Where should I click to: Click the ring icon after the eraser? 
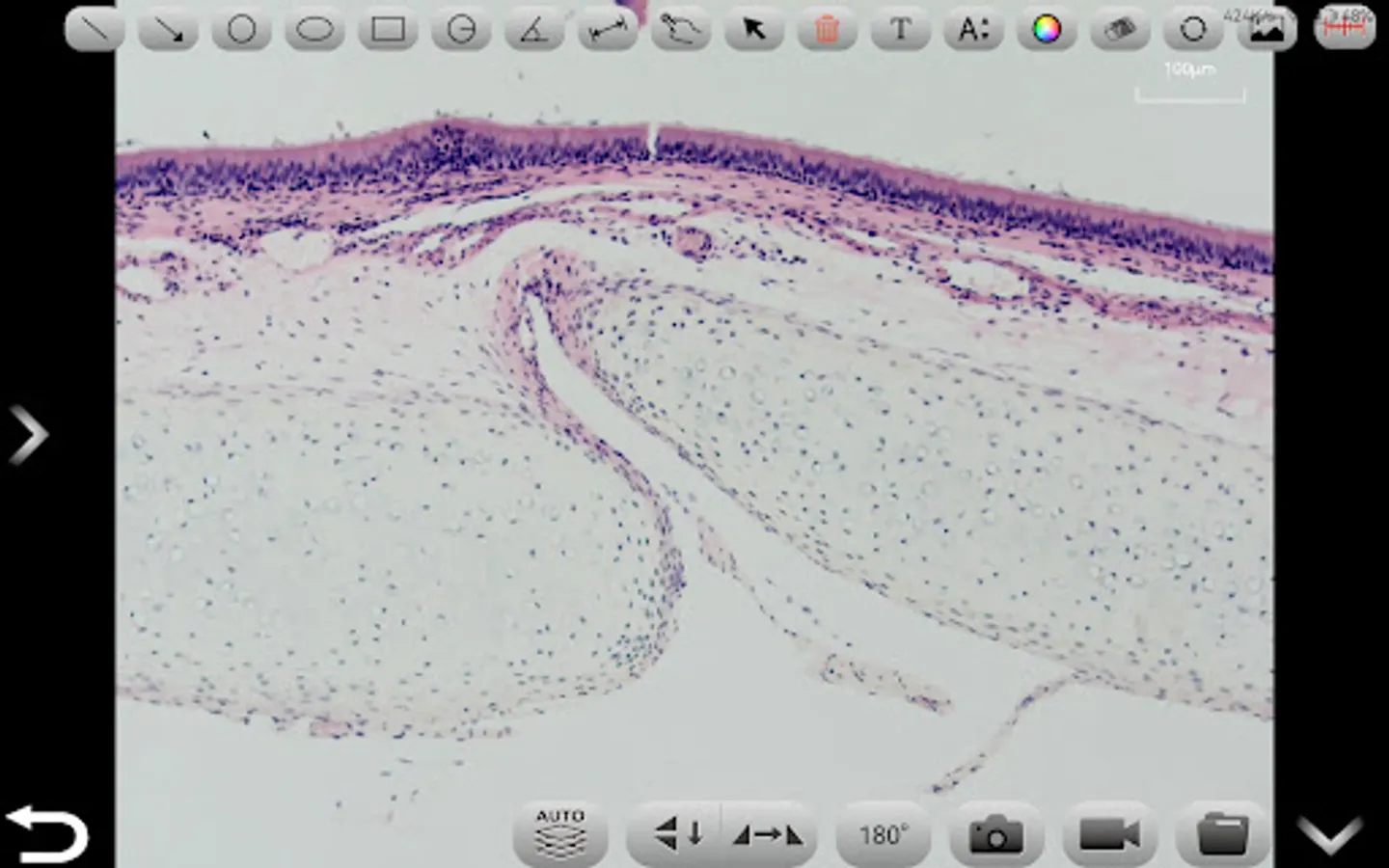[x=1194, y=29]
